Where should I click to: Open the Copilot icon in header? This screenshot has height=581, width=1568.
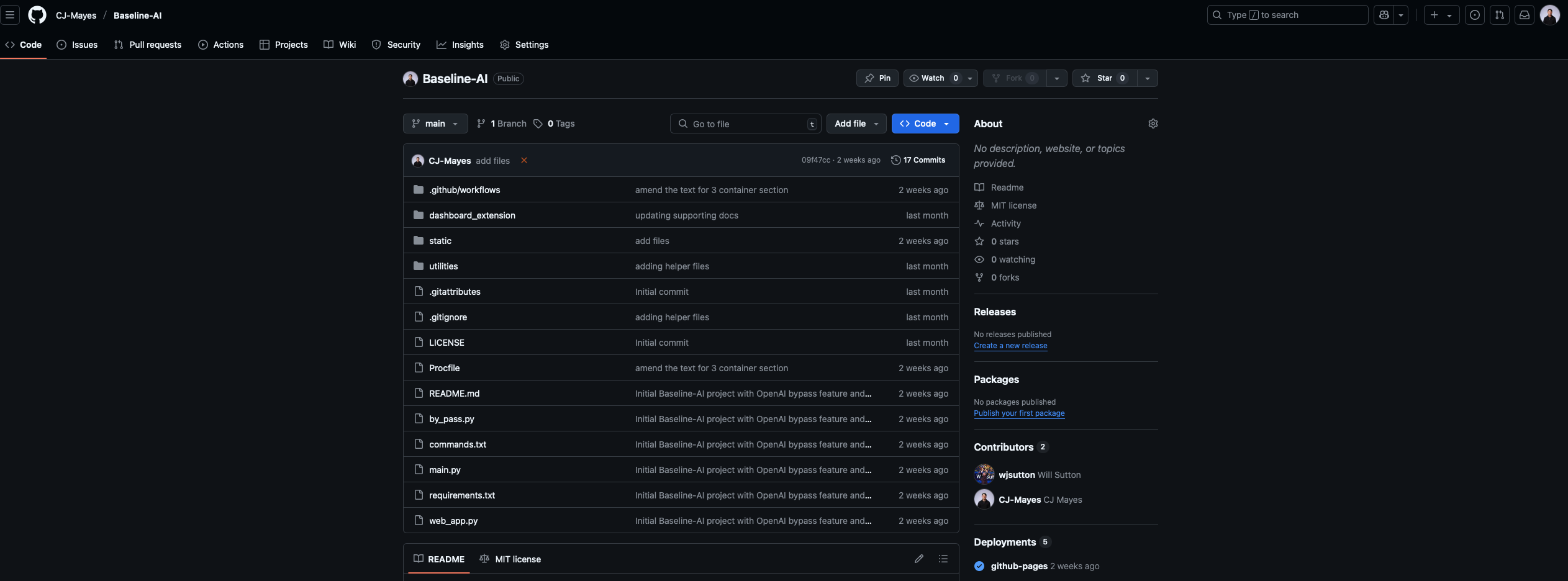point(1384,15)
